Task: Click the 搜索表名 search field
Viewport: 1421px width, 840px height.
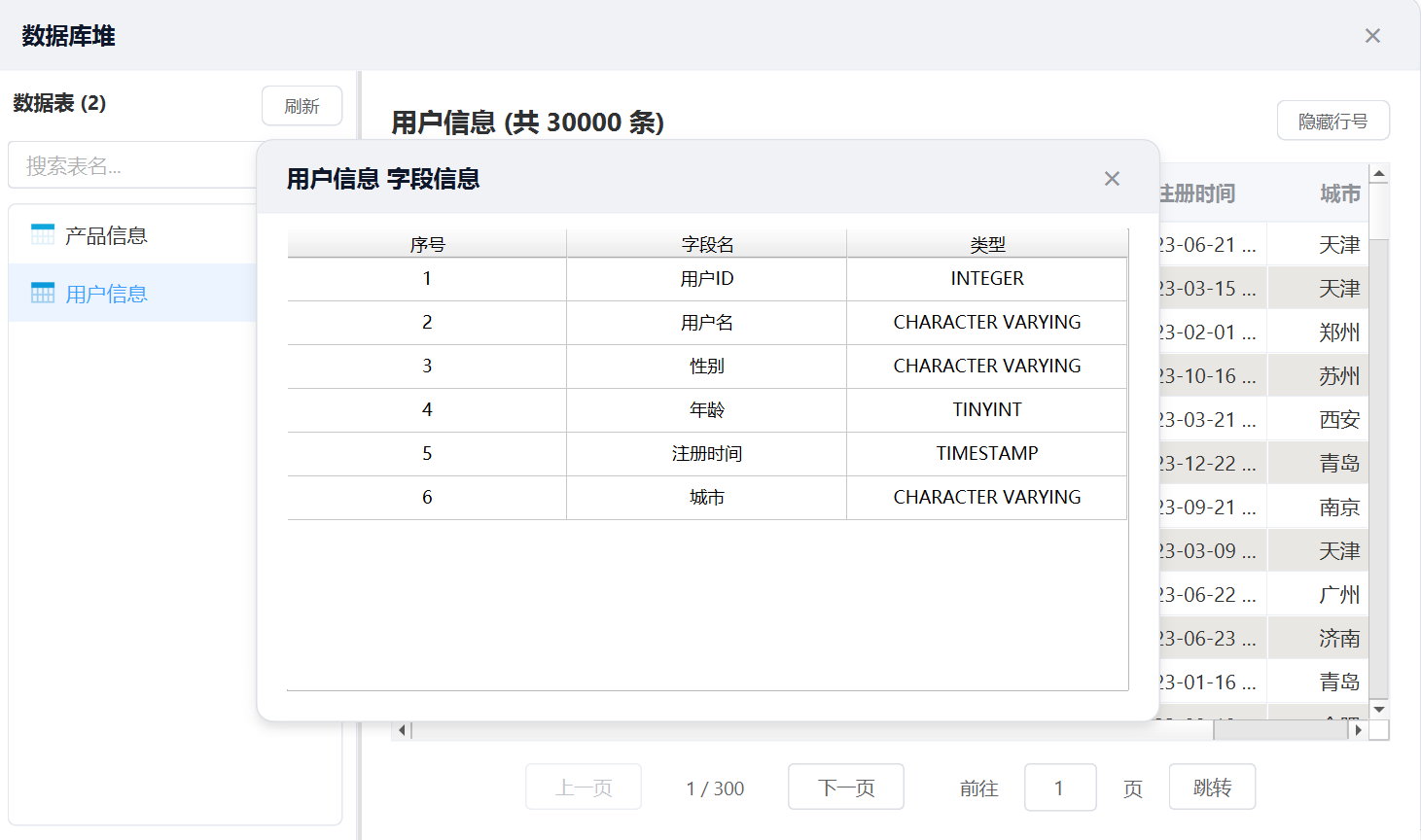Action: point(132,166)
